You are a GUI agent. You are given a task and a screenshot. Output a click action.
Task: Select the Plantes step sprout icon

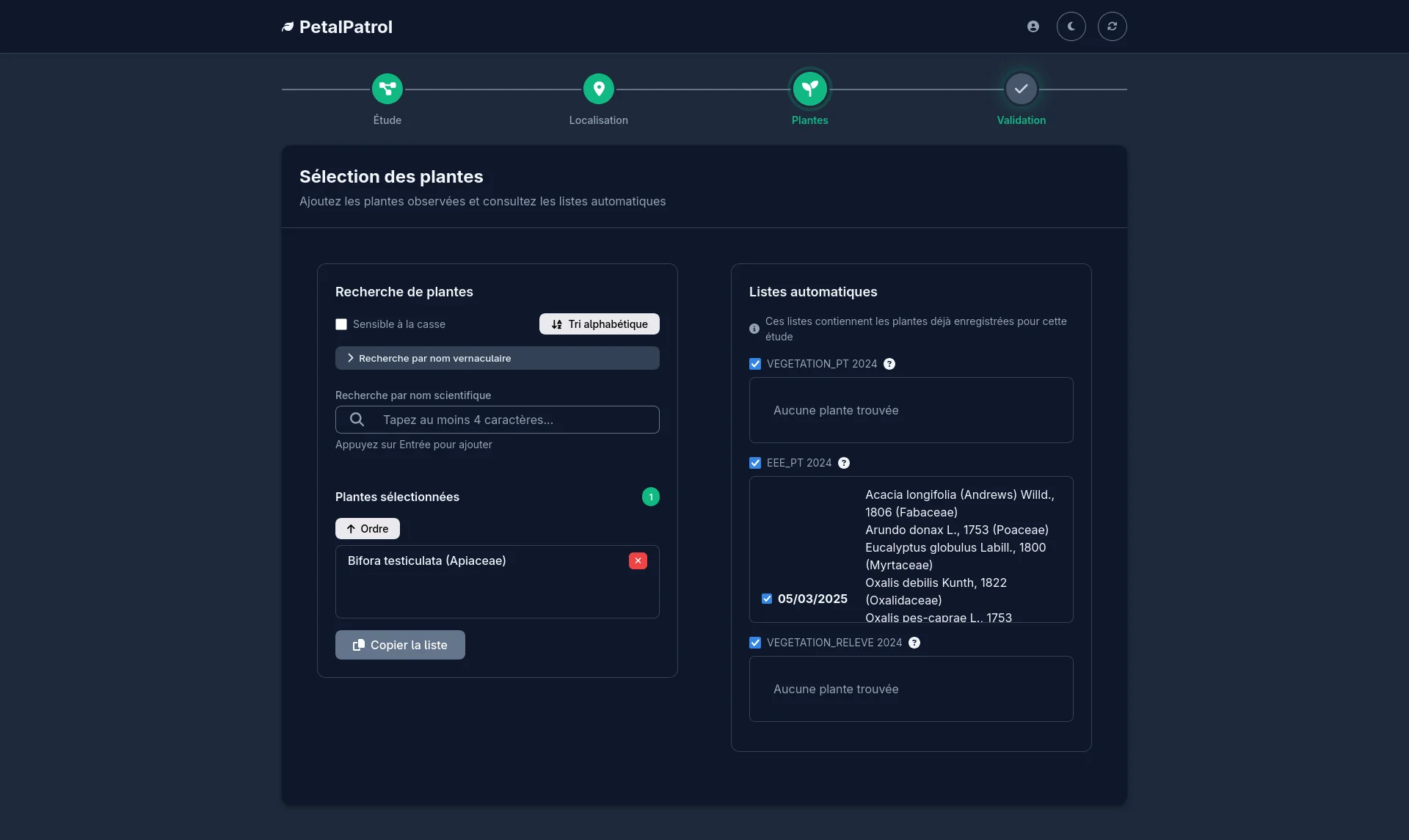(810, 89)
